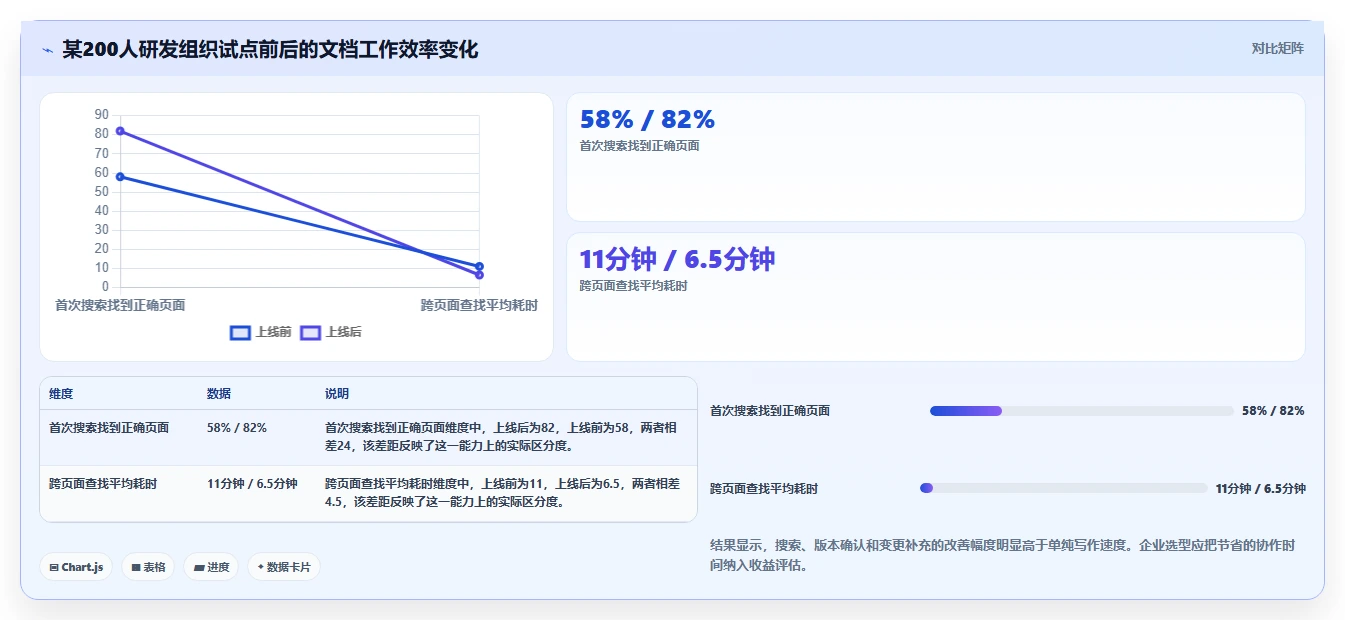Click the y-axis tick 90
The width and height of the screenshot is (1345, 620).
102,115
